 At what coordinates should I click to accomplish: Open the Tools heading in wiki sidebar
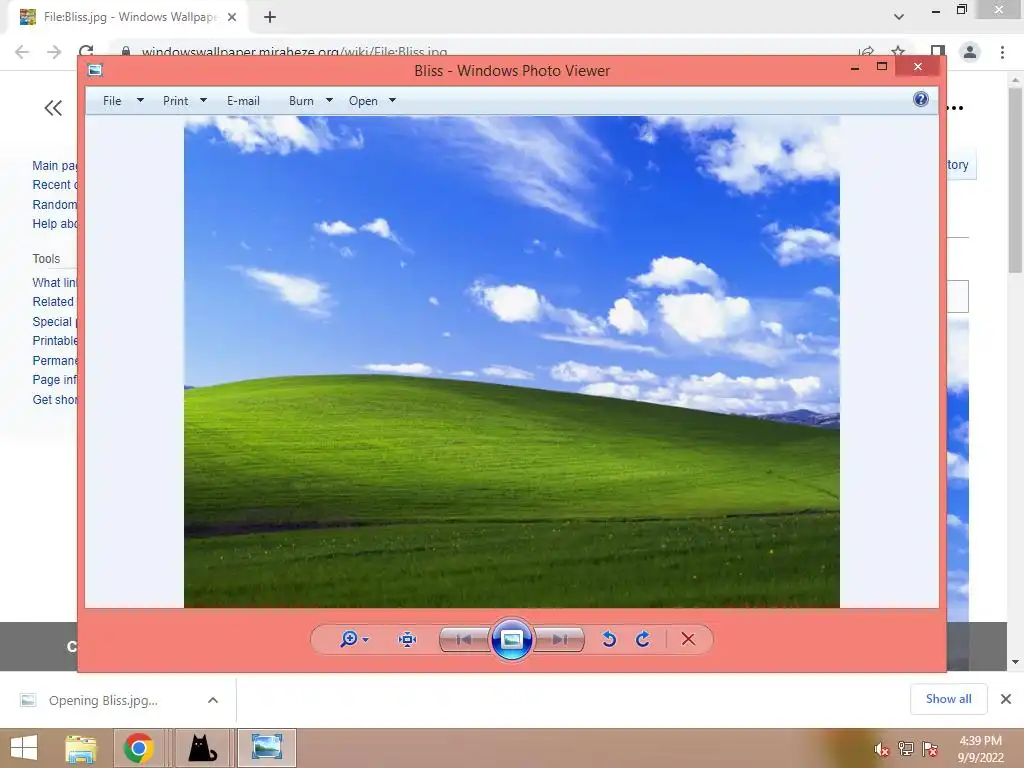[x=46, y=259]
